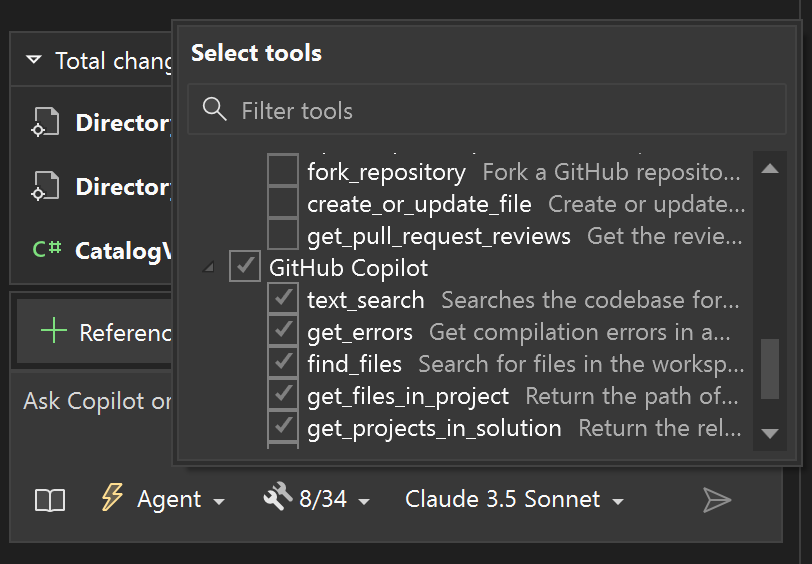Check the create_or_update_file tool
812x564 pixels.
pos(284,204)
